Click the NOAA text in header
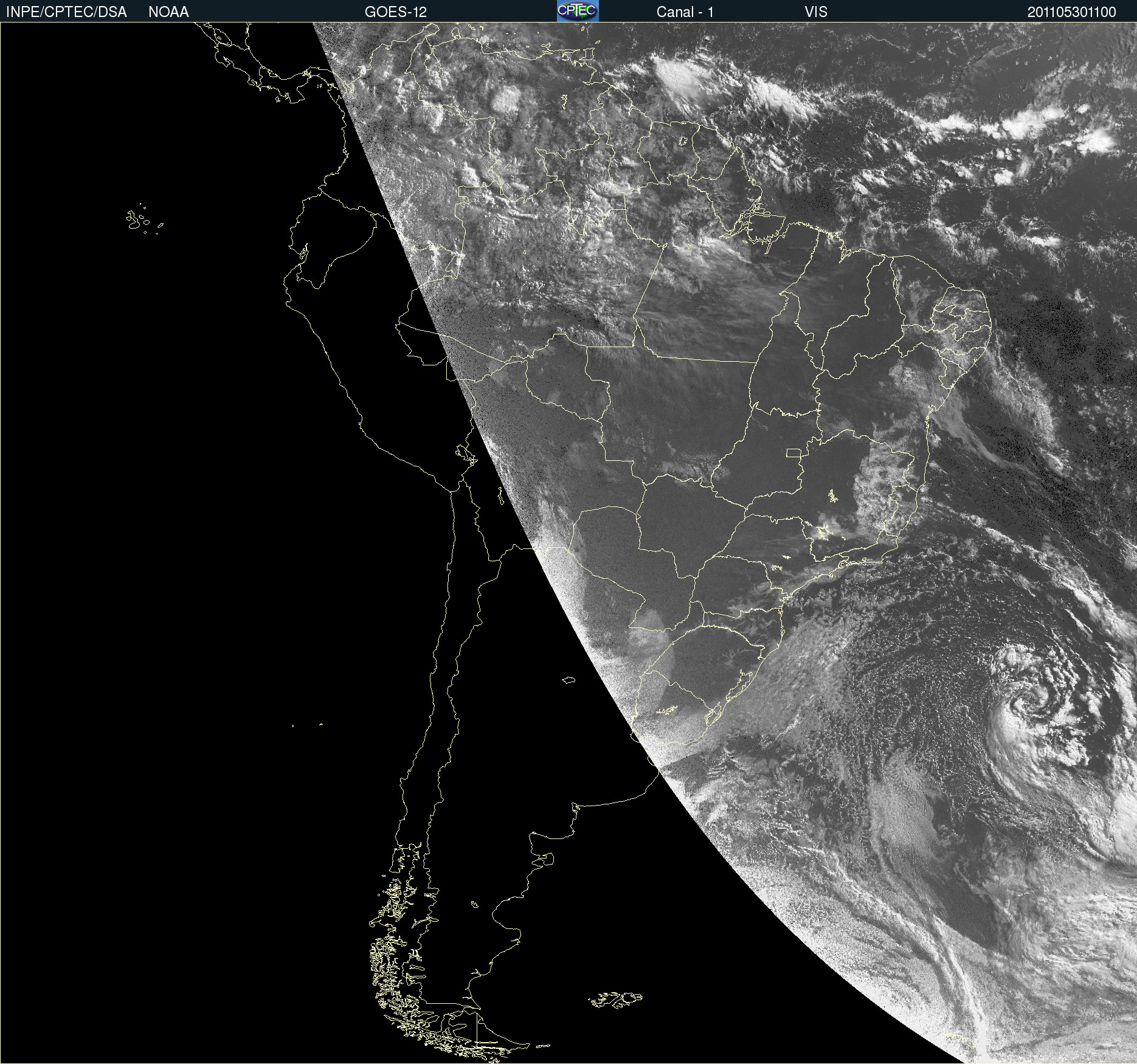Image resolution: width=1137 pixels, height=1064 pixels. [168, 12]
